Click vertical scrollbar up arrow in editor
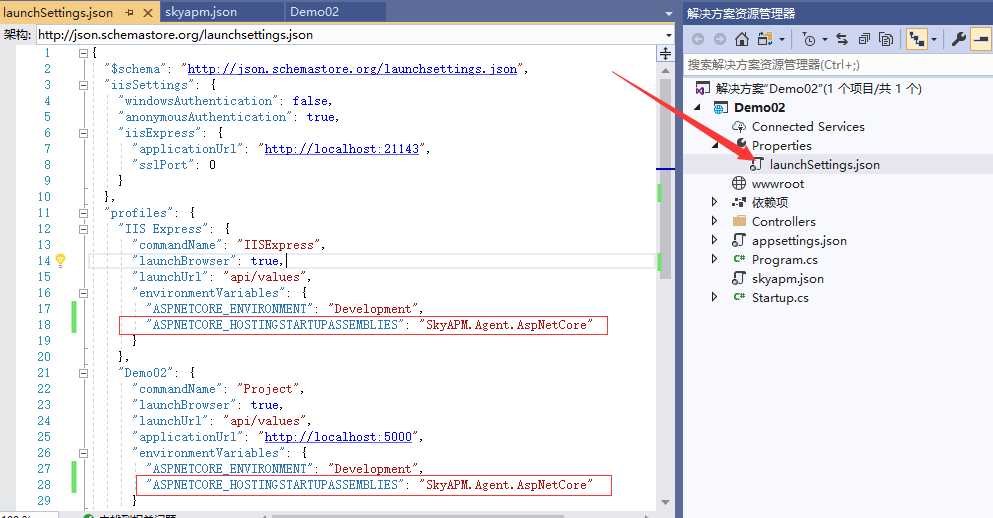 point(666,70)
